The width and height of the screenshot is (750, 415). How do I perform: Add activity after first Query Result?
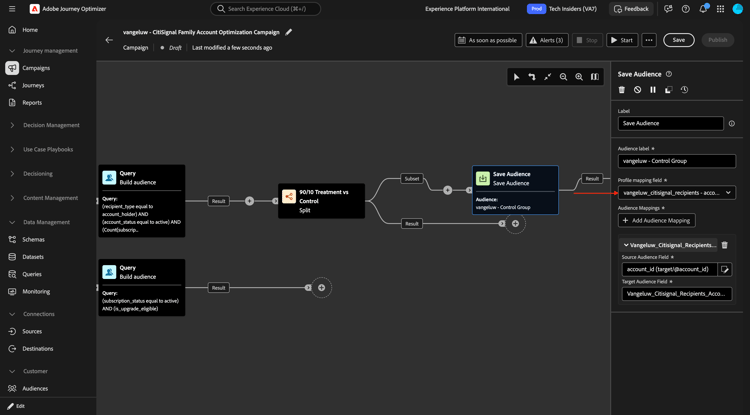(249, 201)
